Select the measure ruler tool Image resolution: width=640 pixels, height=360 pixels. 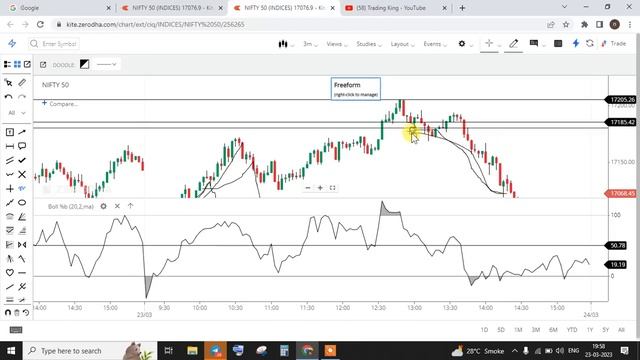click(22, 83)
